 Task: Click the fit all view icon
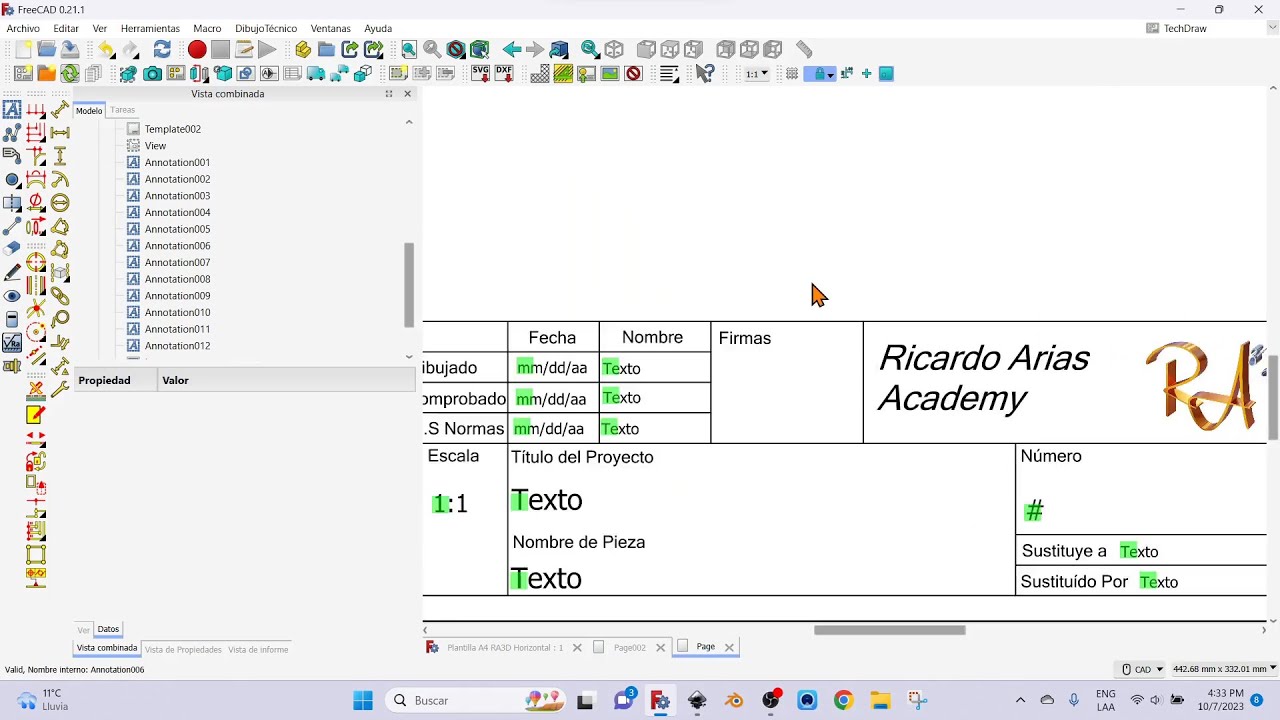click(409, 49)
